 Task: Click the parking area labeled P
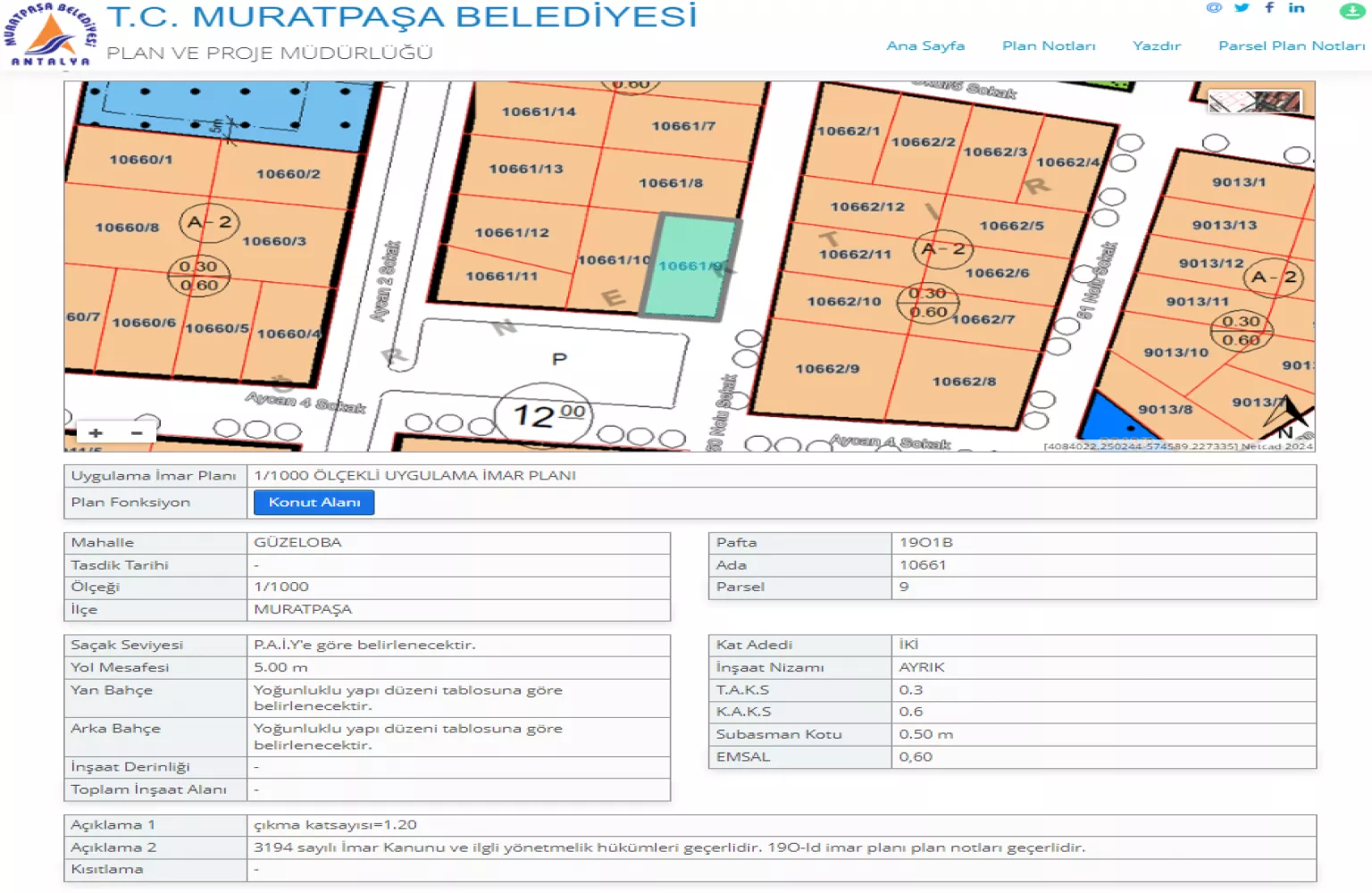(559, 359)
